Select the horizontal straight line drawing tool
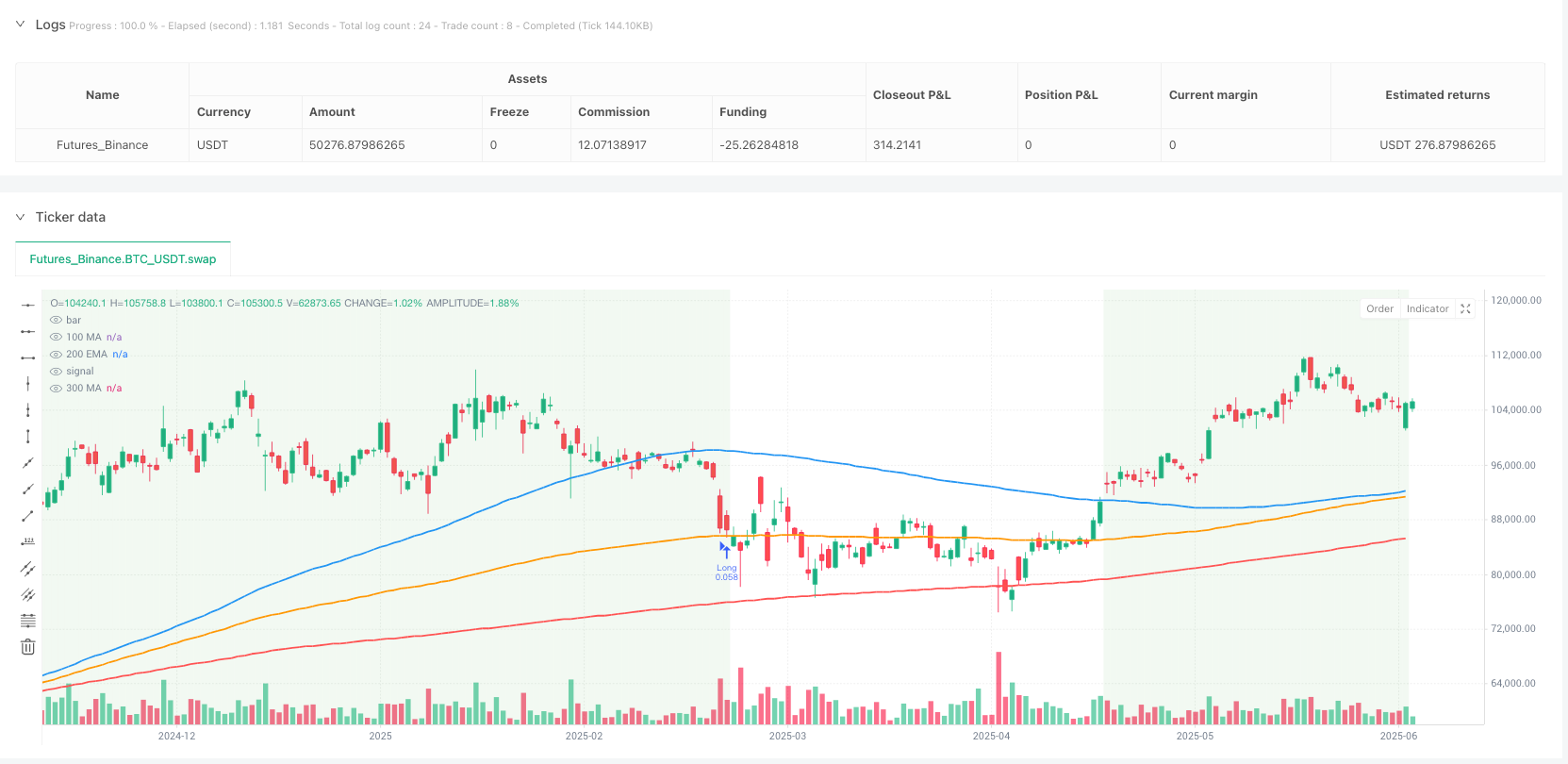Screen dimensions: 1568x764 28,305
